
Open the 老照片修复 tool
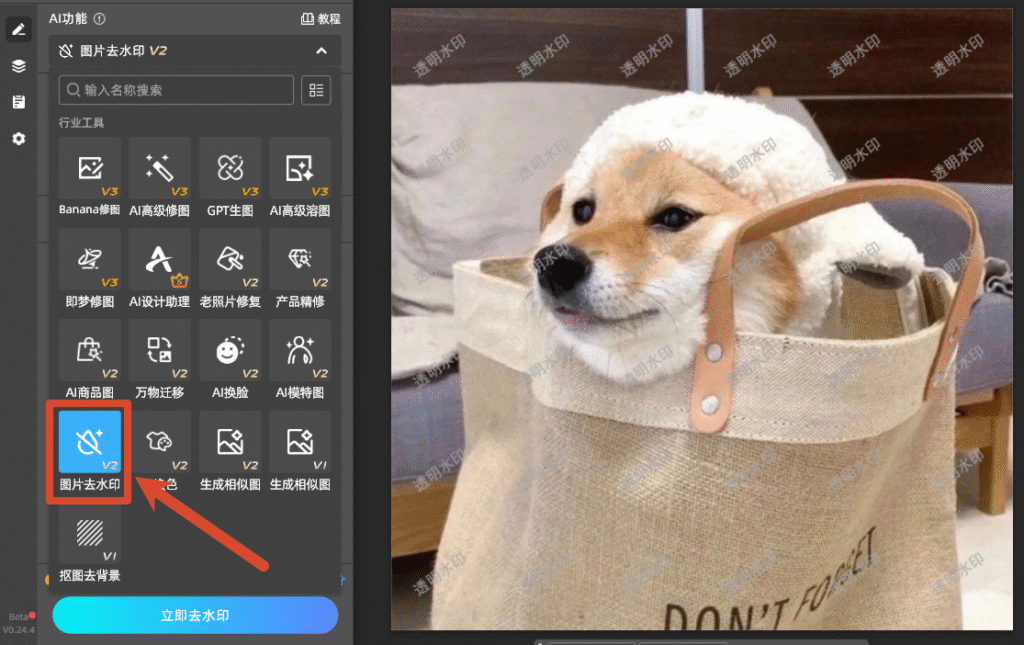coord(230,268)
